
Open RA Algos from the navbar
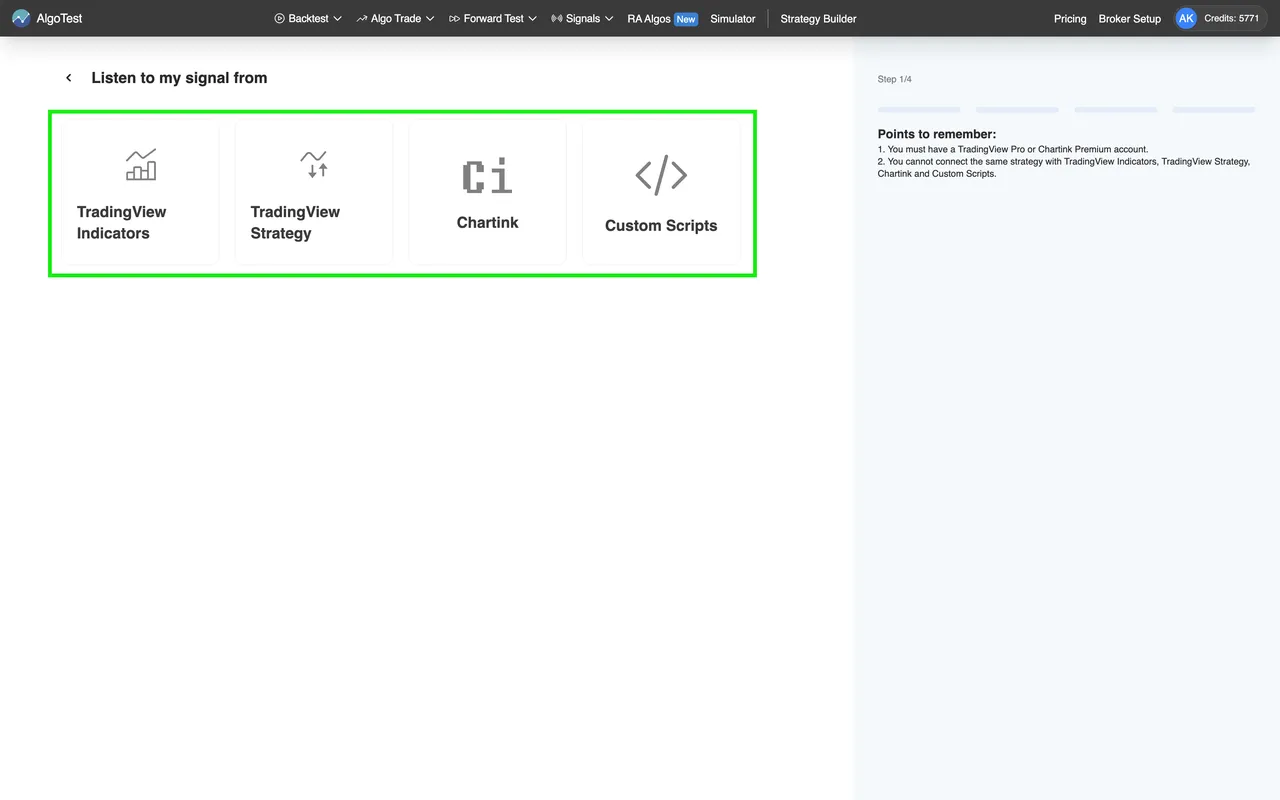[x=649, y=18]
